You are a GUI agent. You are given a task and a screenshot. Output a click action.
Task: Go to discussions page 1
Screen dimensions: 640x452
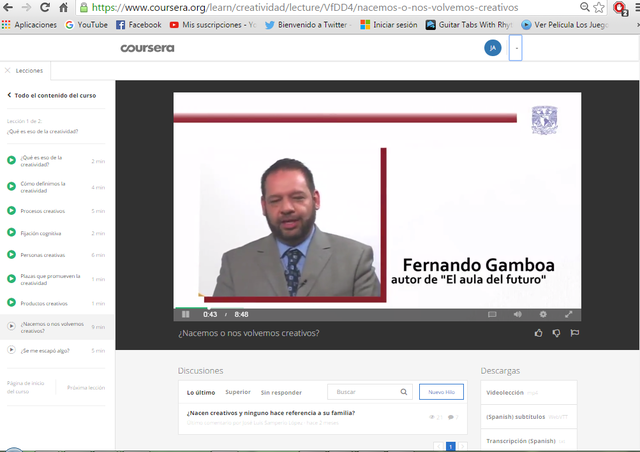click(451, 447)
